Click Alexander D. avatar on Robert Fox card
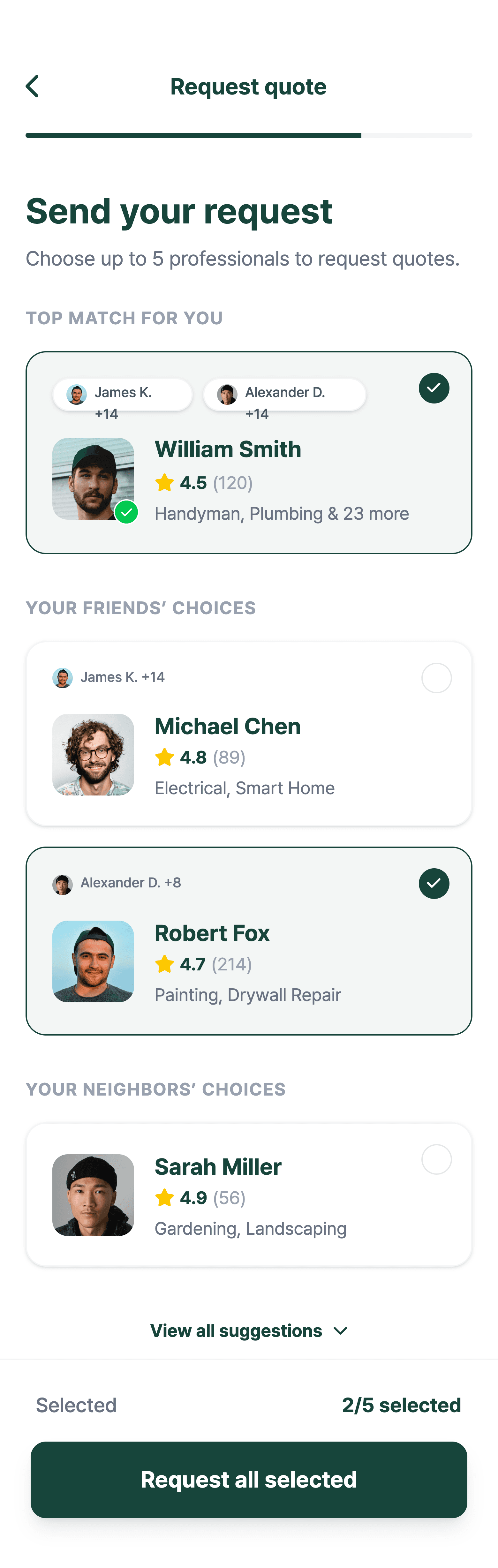Screen dimensions: 498x1568 (x=63, y=884)
